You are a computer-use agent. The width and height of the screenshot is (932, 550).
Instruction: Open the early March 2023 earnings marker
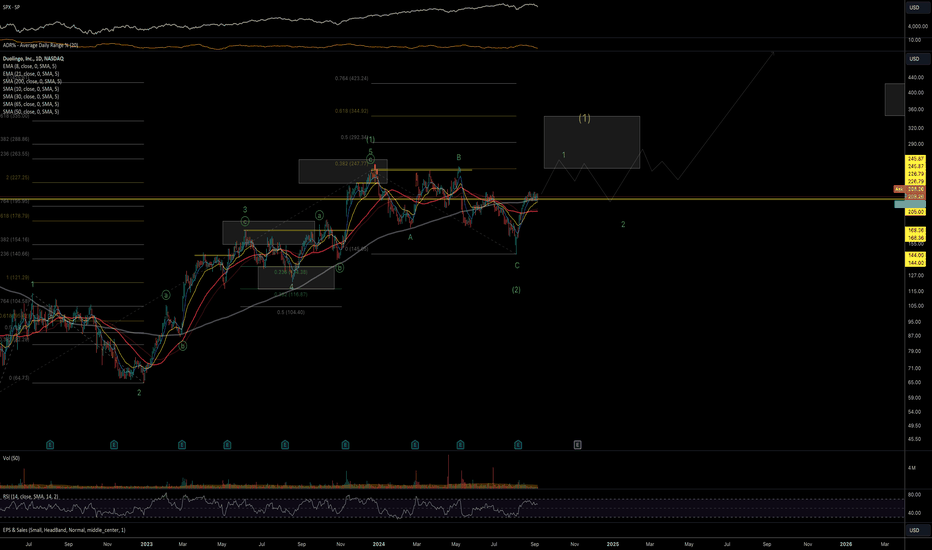point(182,444)
